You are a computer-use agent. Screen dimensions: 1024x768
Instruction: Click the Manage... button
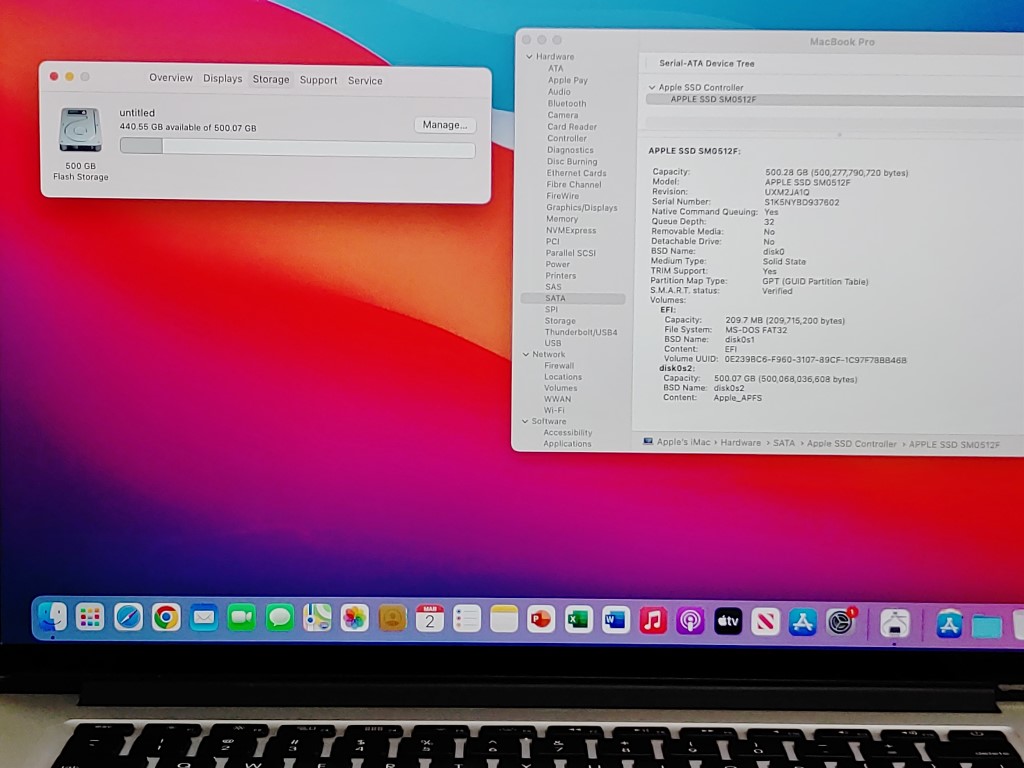pos(445,125)
